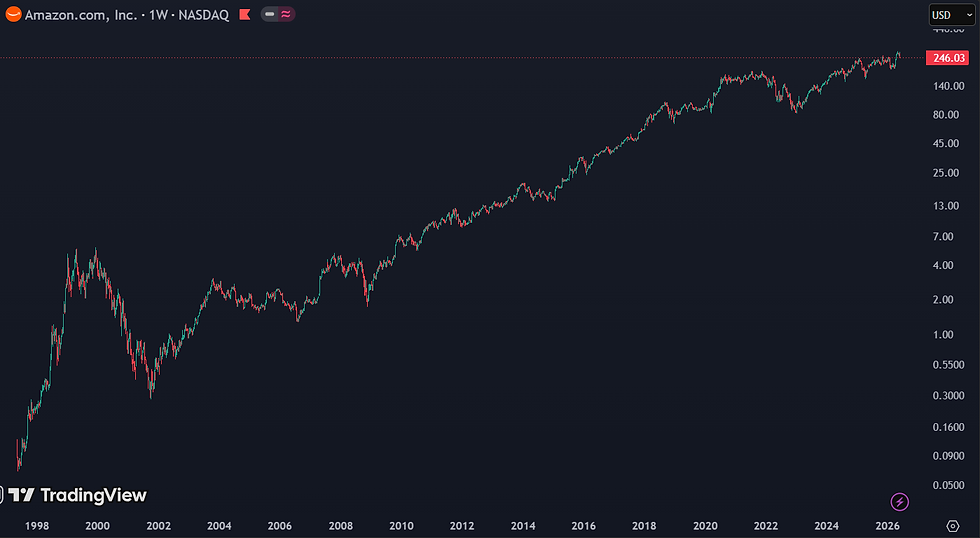Click the 25.00 price axis label

pyautogui.click(x=946, y=173)
